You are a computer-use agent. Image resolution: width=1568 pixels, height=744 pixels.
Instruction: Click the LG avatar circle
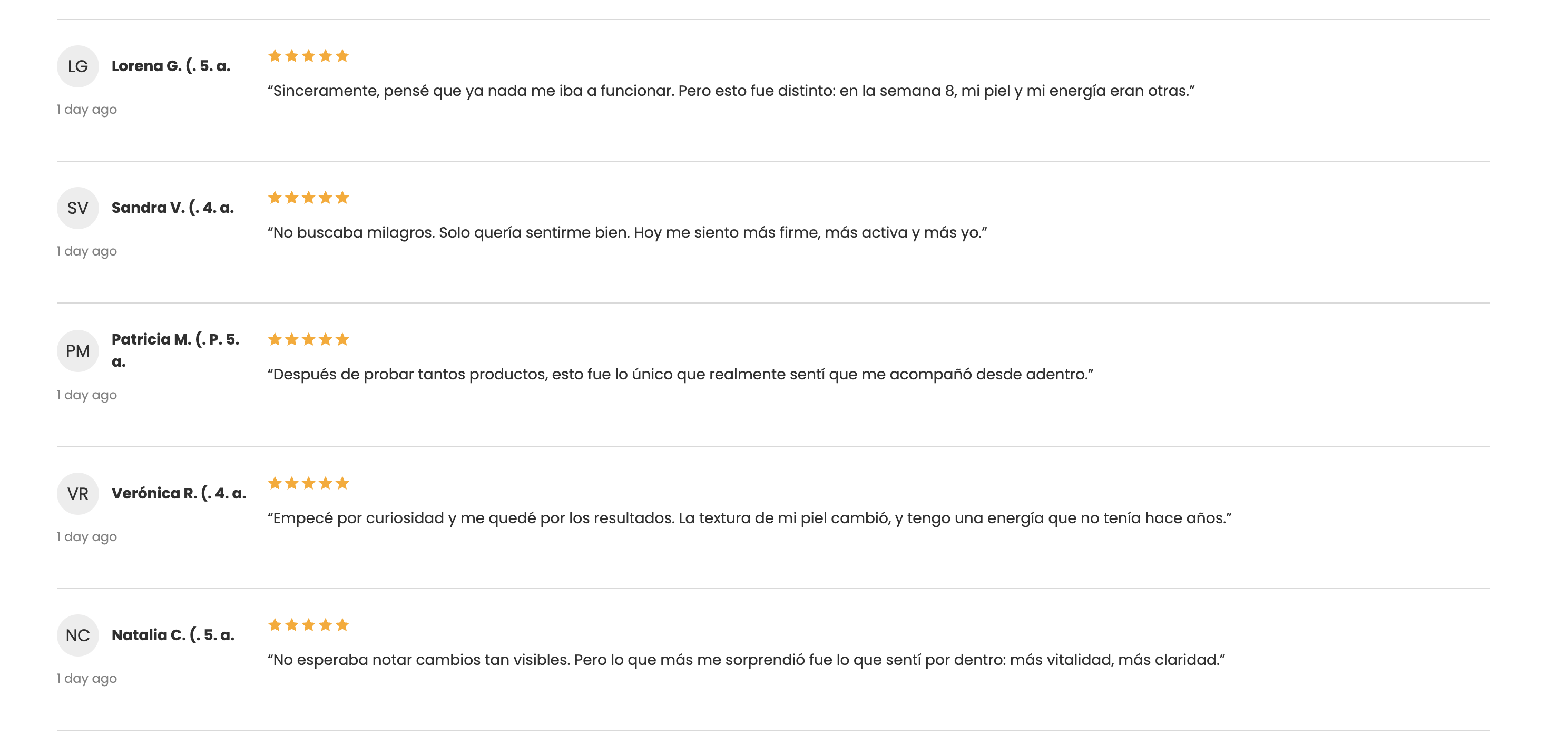tap(78, 66)
